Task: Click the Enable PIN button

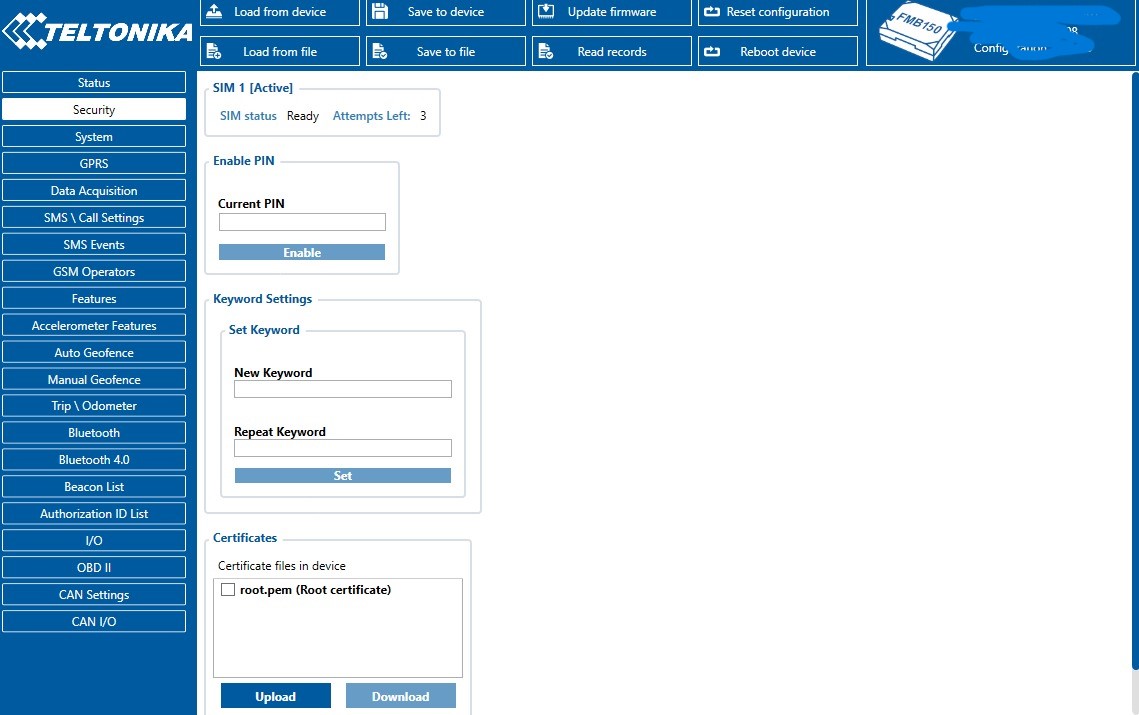Action: tap(302, 253)
